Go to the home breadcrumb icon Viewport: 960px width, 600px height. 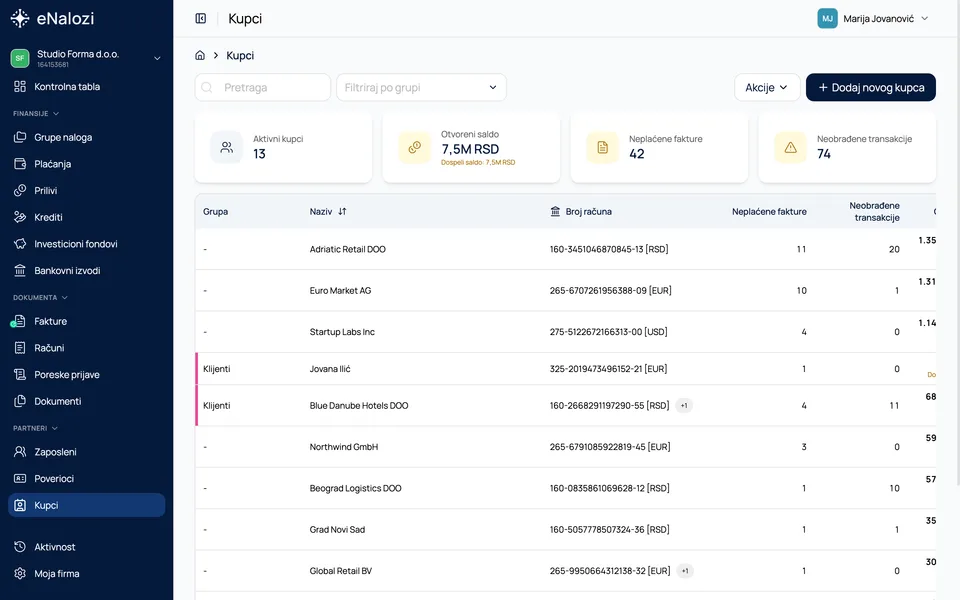[x=200, y=55]
